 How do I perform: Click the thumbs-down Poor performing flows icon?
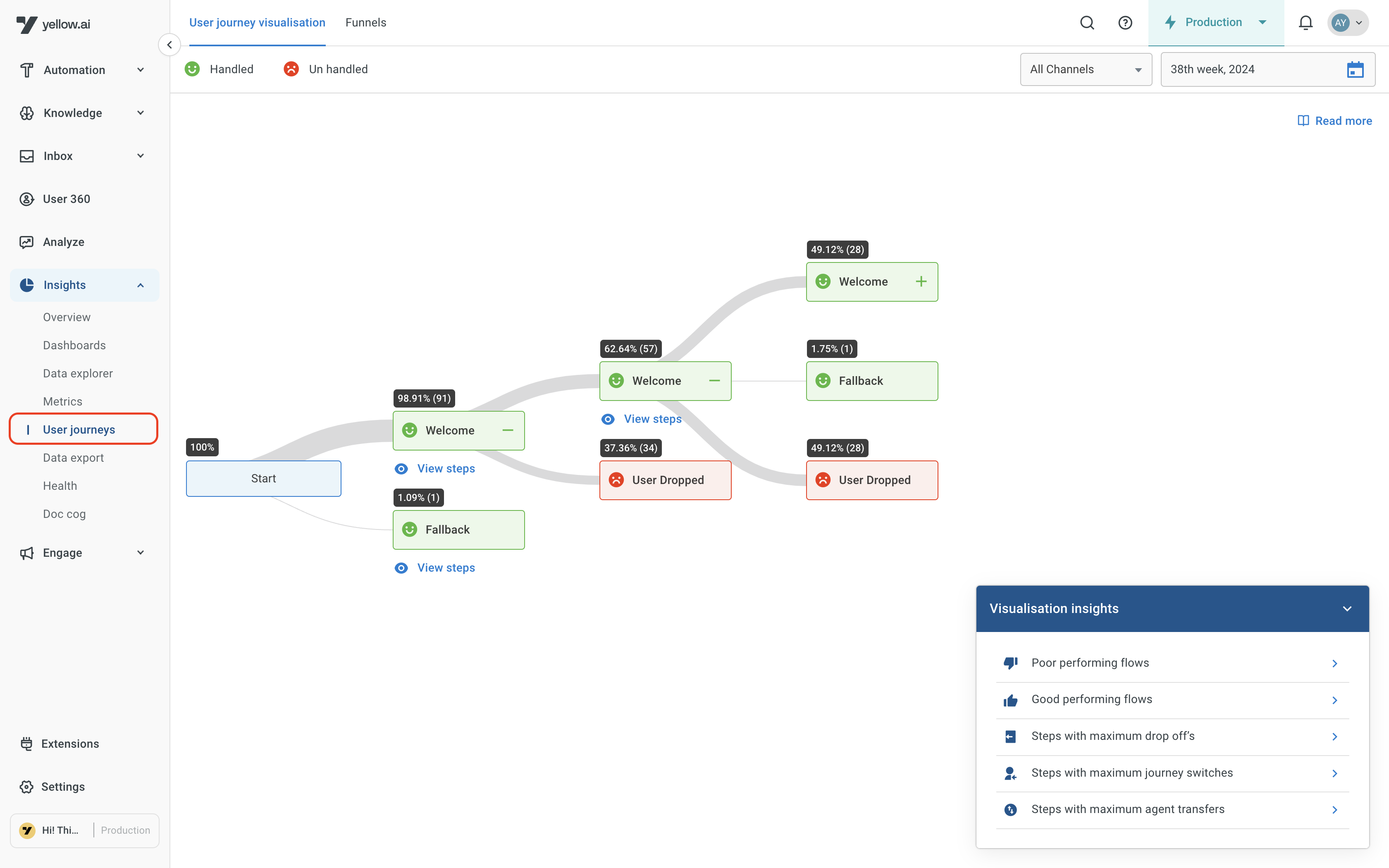(x=1011, y=663)
